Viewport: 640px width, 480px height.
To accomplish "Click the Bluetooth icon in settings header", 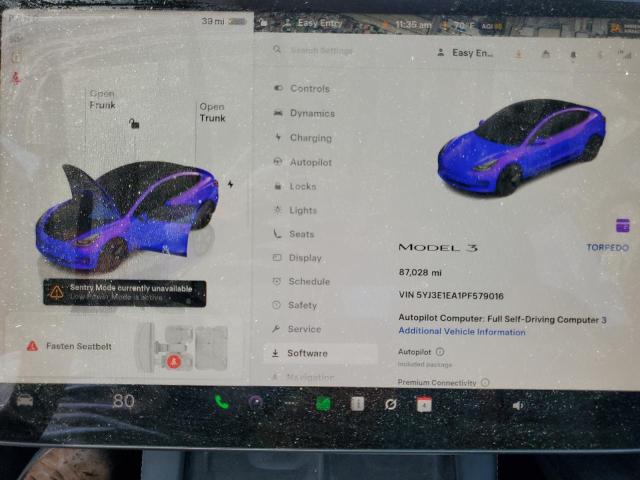I will pos(600,55).
